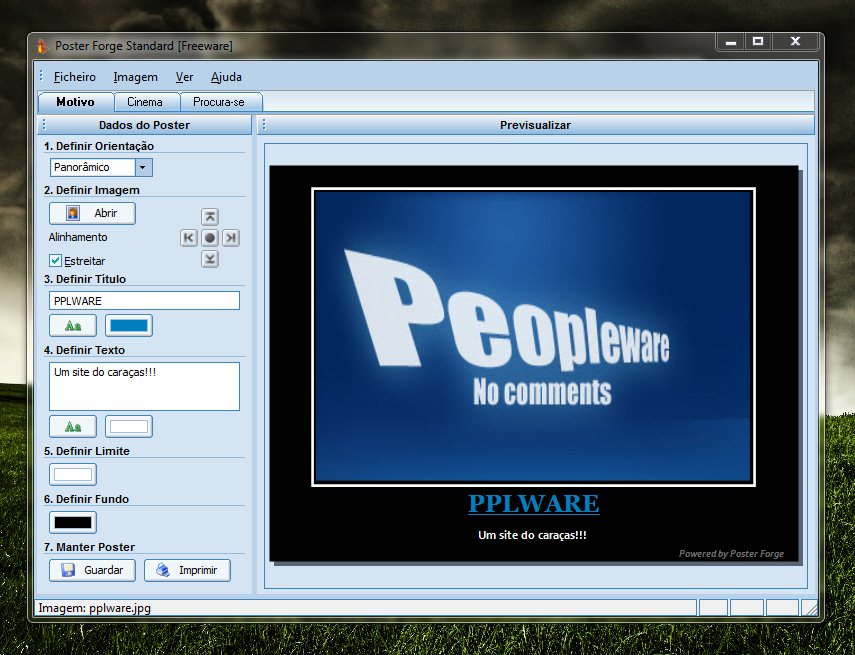Click the '1. Definir Orientação' label
The image size is (855, 655).
pyautogui.click(x=99, y=146)
